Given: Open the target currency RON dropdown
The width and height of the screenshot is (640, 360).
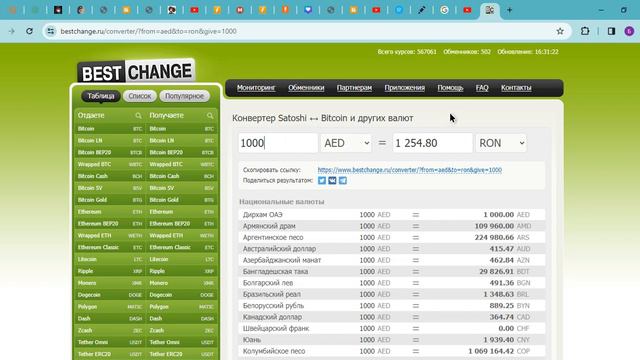Looking at the screenshot, I should pyautogui.click(x=501, y=143).
